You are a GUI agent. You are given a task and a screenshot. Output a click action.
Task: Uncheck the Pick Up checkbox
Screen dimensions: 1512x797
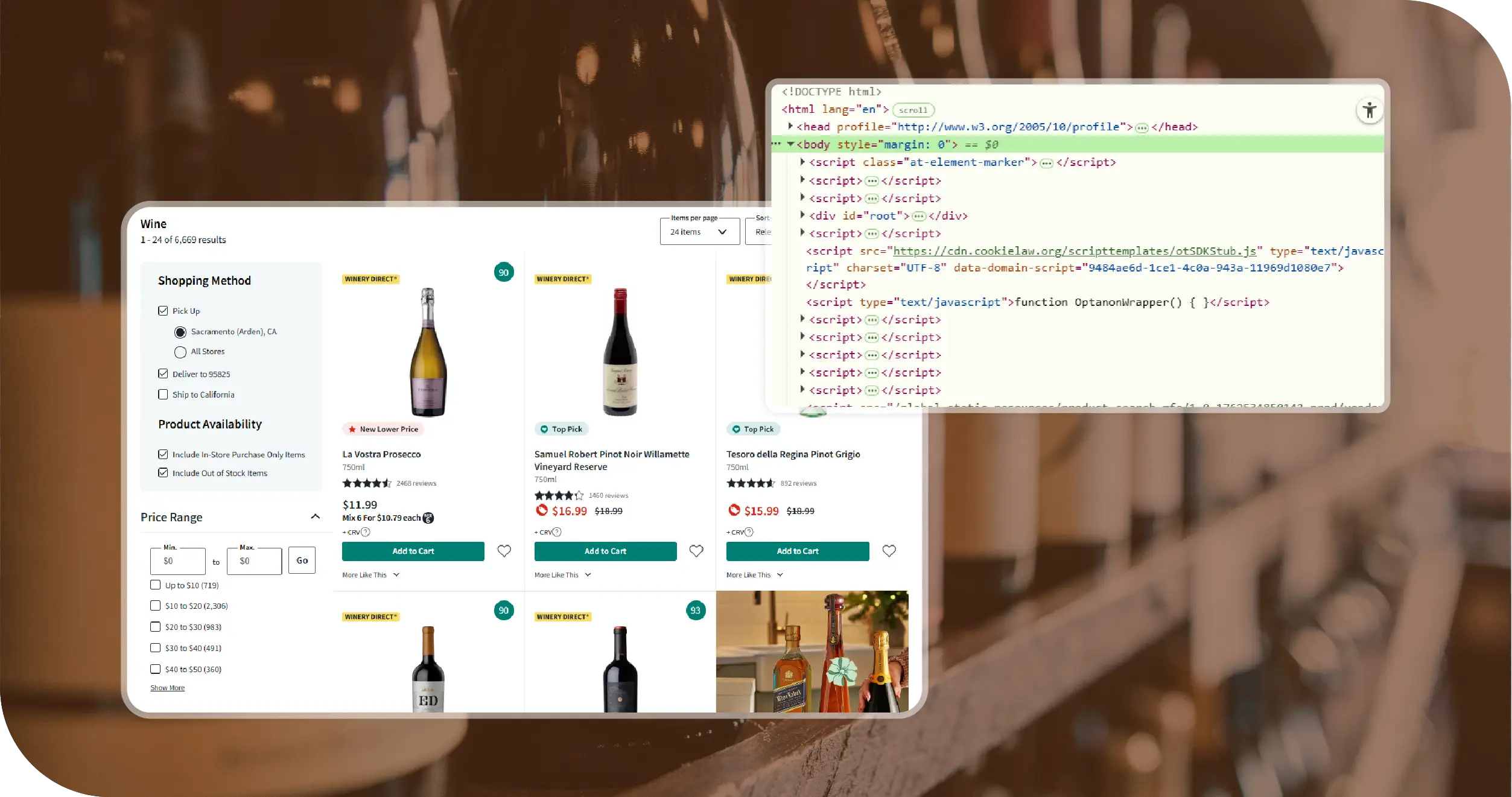pyautogui.click(x=163, y=311)
